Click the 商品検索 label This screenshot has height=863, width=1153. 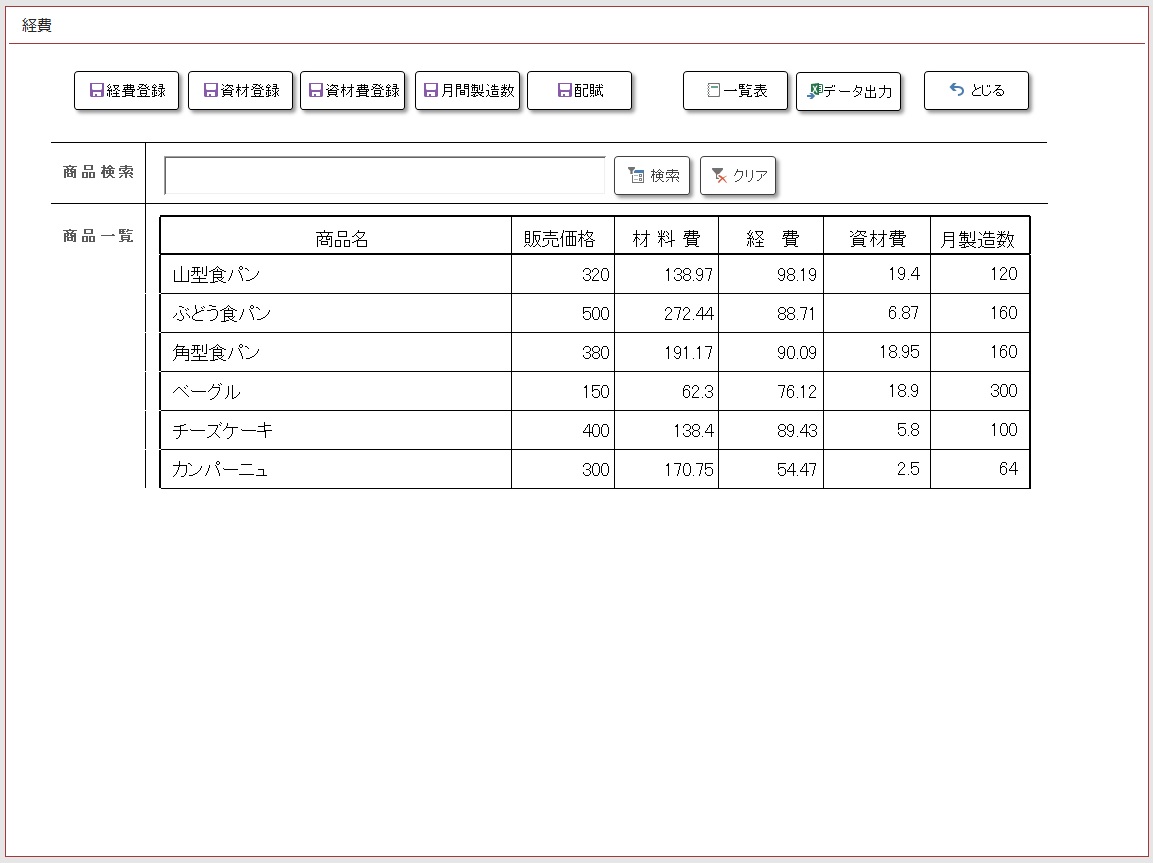(98, 172)
